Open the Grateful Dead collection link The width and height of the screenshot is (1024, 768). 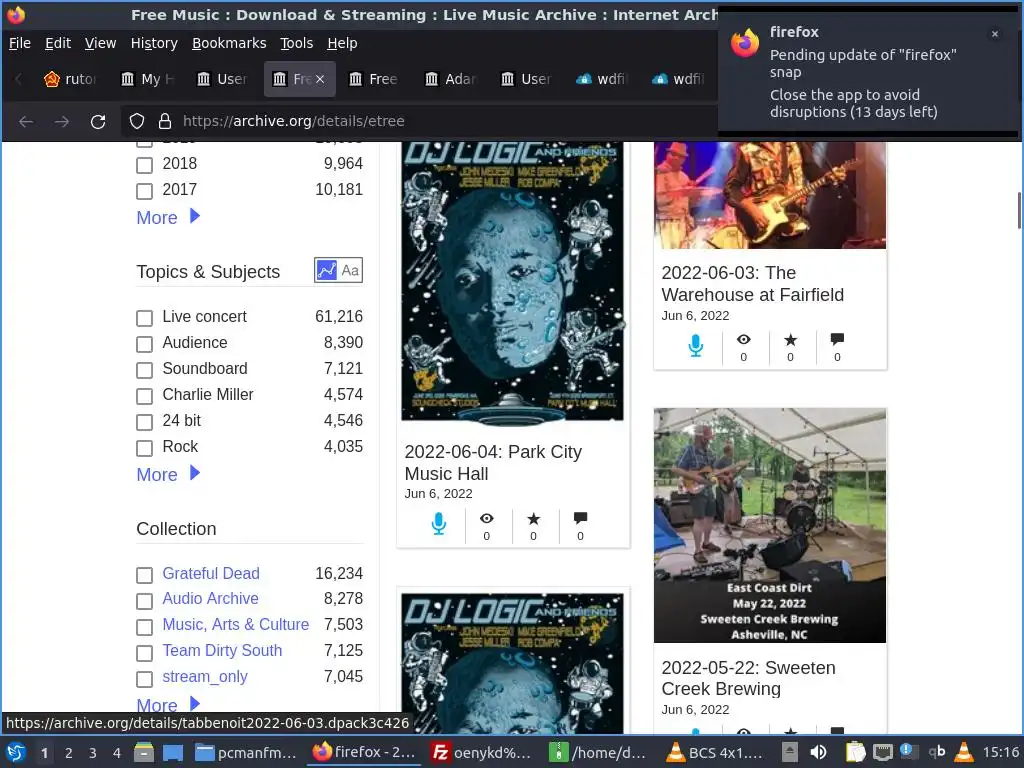tap(211, 573)
